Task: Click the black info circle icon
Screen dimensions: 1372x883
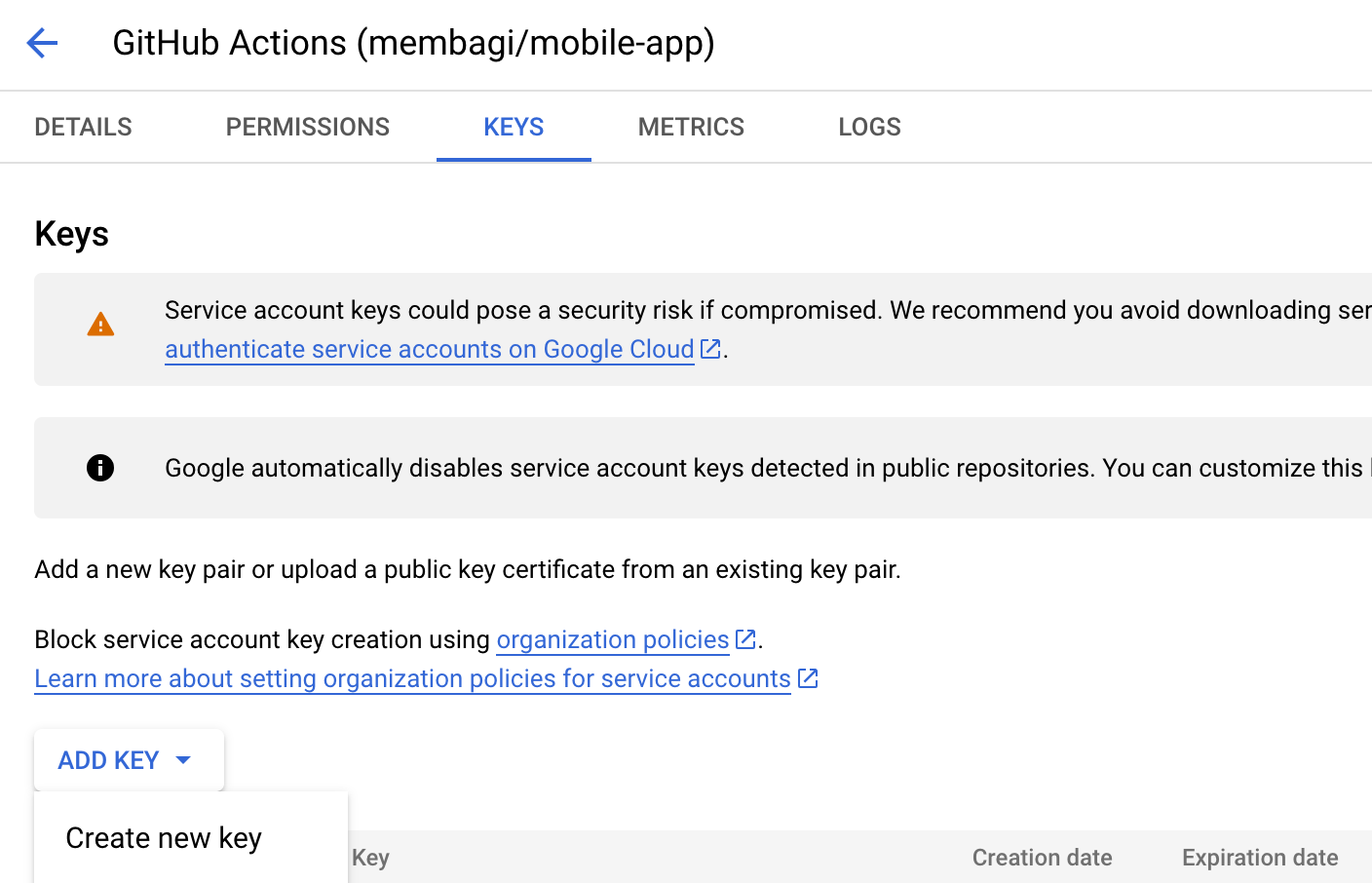Action: [100, 468]
